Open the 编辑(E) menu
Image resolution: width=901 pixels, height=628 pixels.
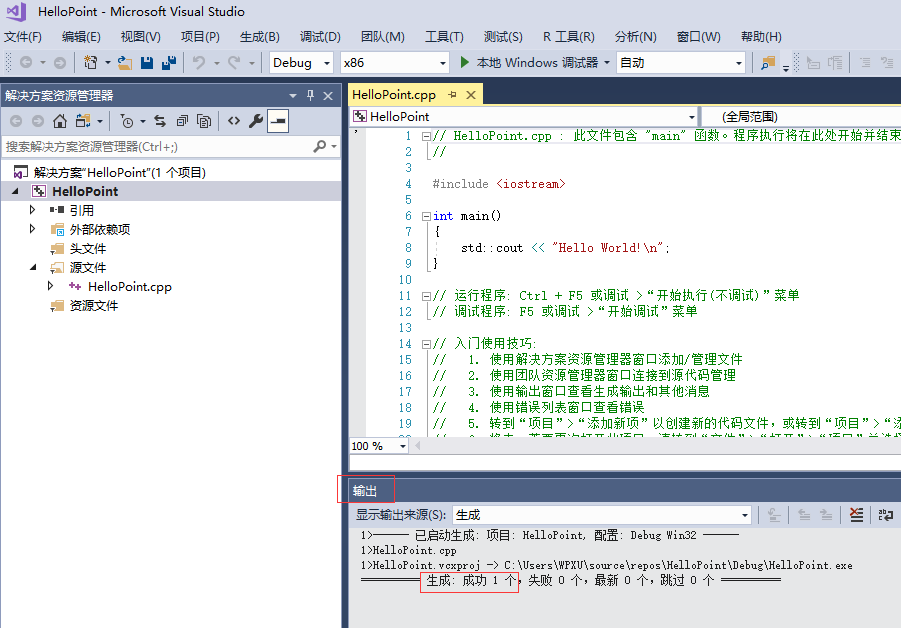pos(81,37)
